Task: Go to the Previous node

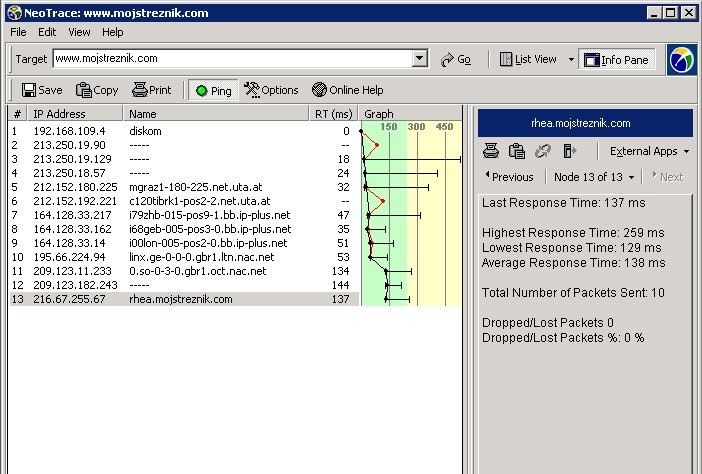Action: (x=509, y=177)
